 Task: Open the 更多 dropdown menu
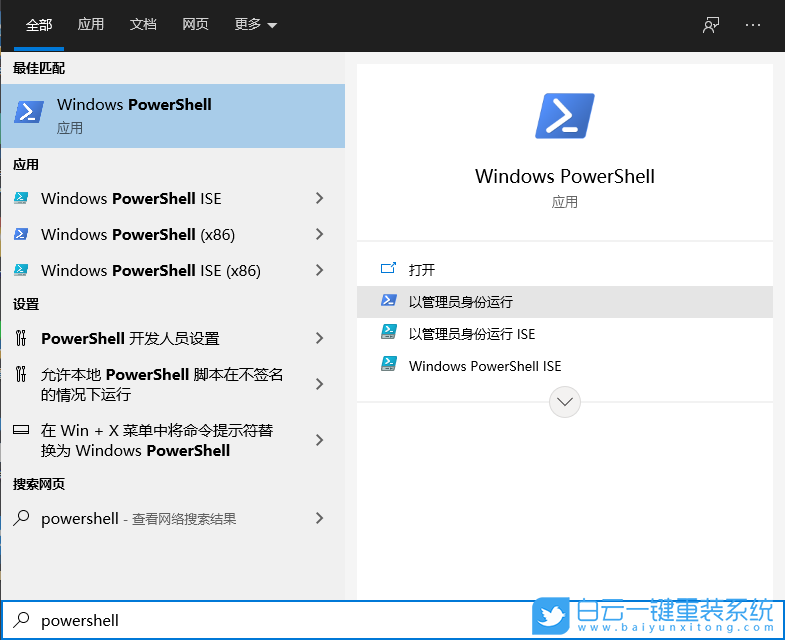point(255,24)
